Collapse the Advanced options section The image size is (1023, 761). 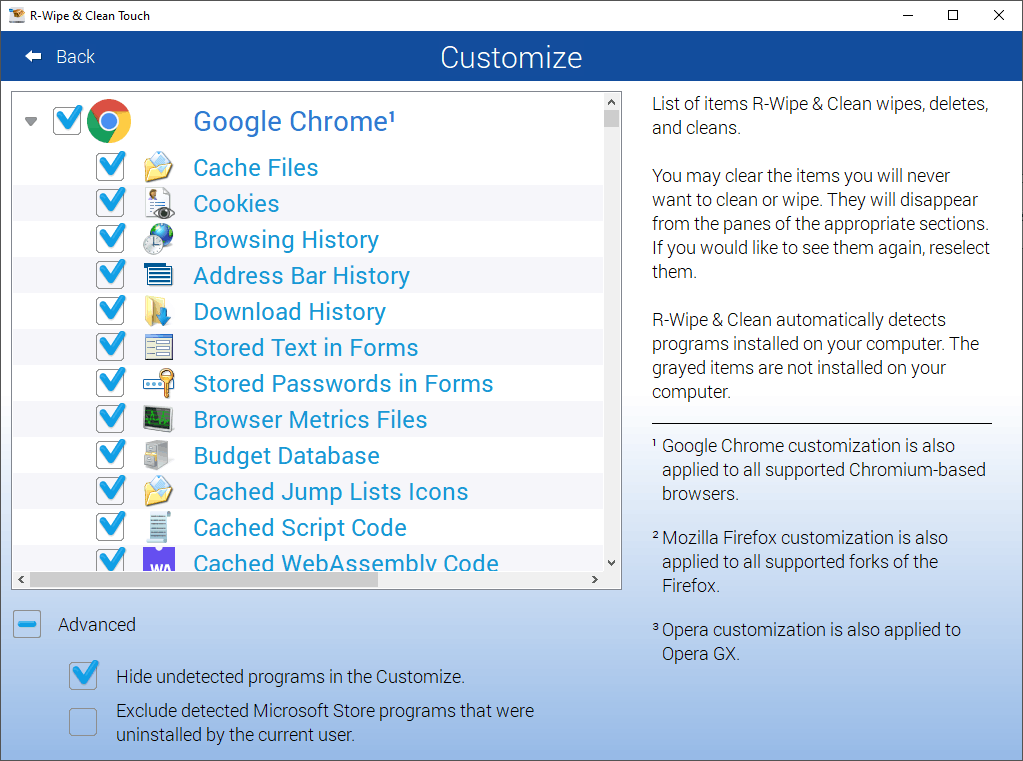coord(27,625)
